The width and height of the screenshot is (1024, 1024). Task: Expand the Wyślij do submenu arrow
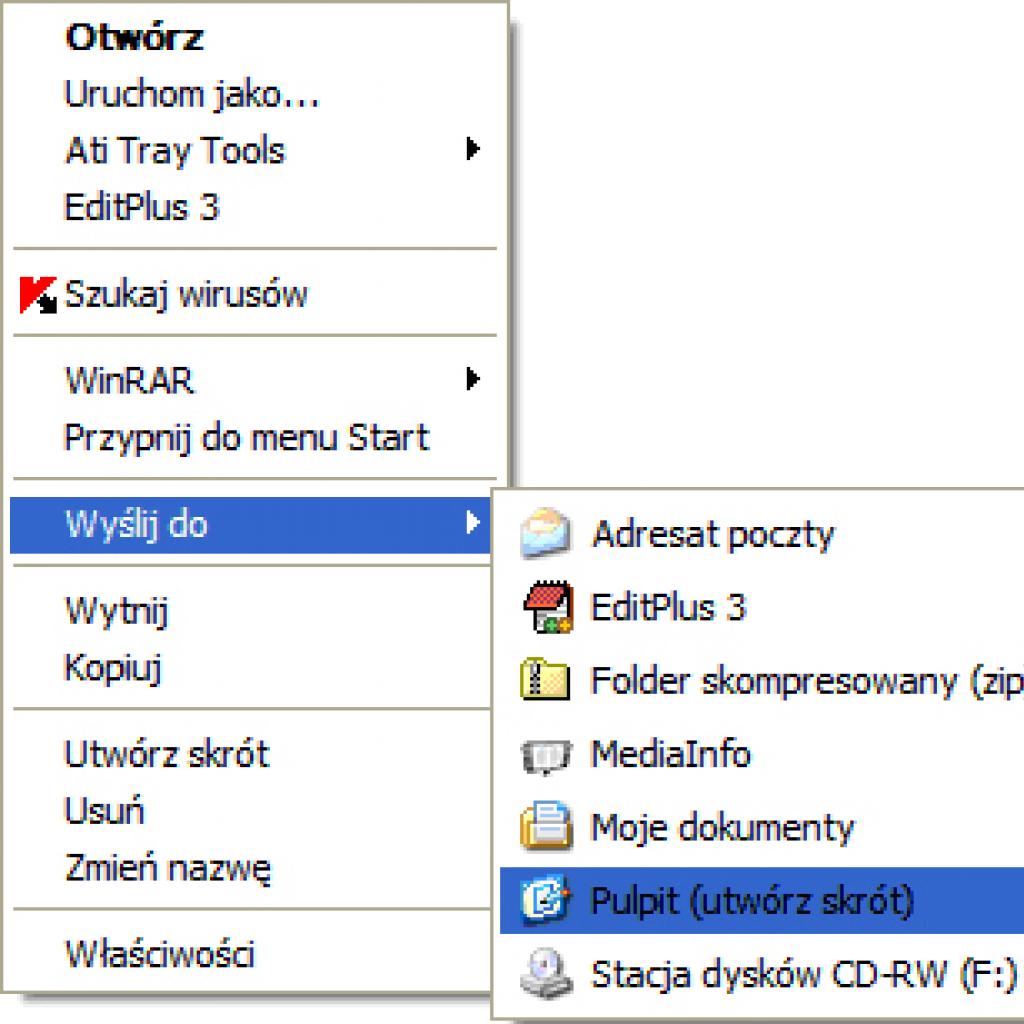[x=473, y=522]
